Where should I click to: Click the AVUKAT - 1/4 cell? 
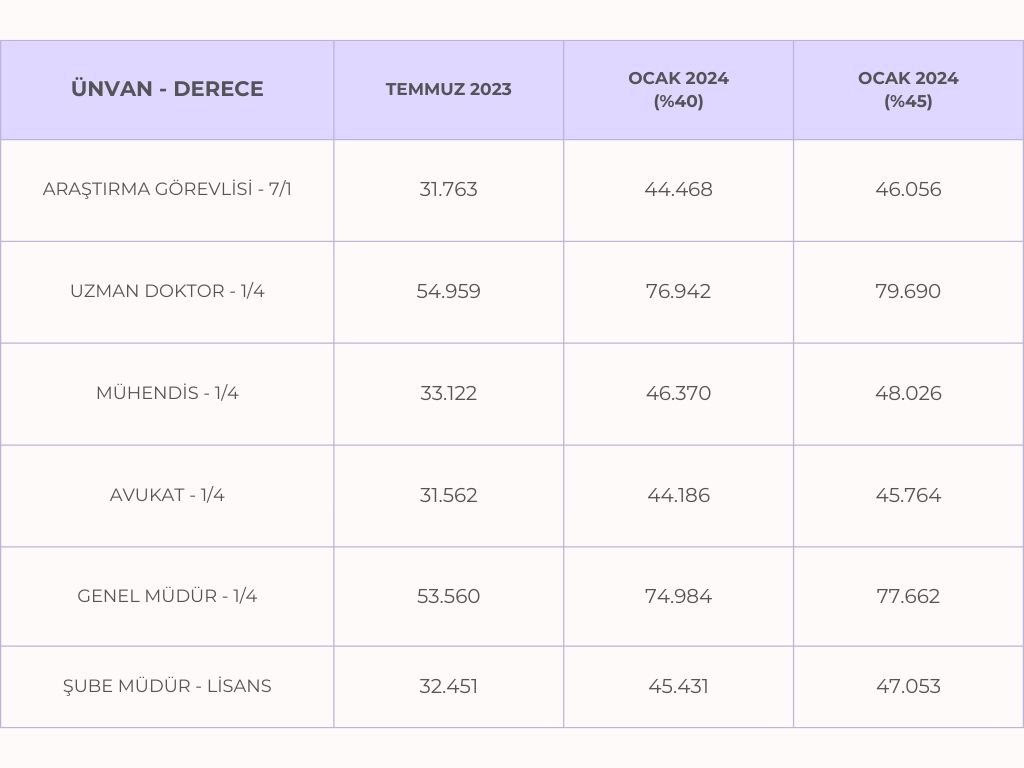(167, 495)
